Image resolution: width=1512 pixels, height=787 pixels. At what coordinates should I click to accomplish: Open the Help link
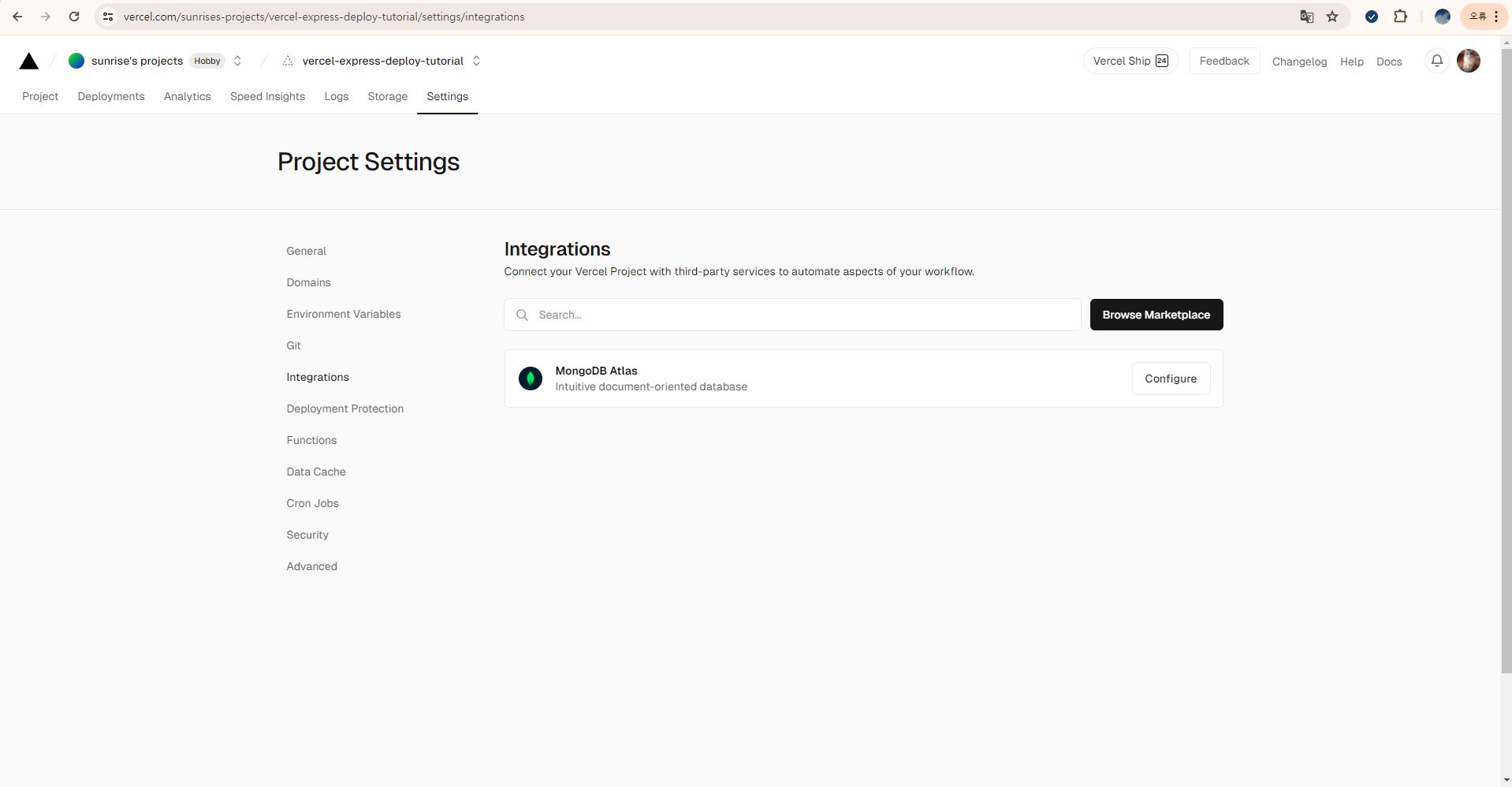(1351, 62)
